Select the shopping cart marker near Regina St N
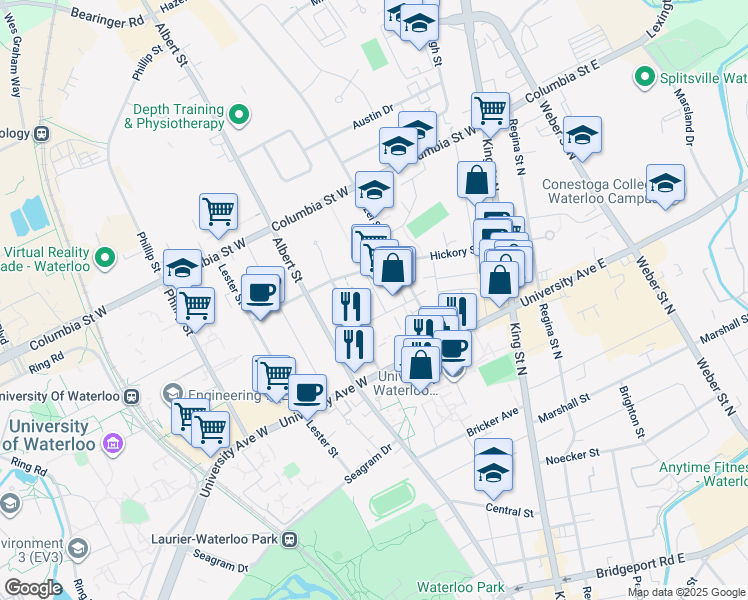This screenshot has width=748, height=600. pos(490,110)
